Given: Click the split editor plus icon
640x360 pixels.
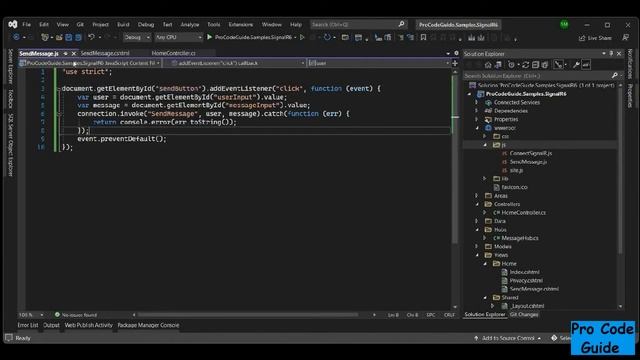Looking at the screenshot, I should click(455, 63).
